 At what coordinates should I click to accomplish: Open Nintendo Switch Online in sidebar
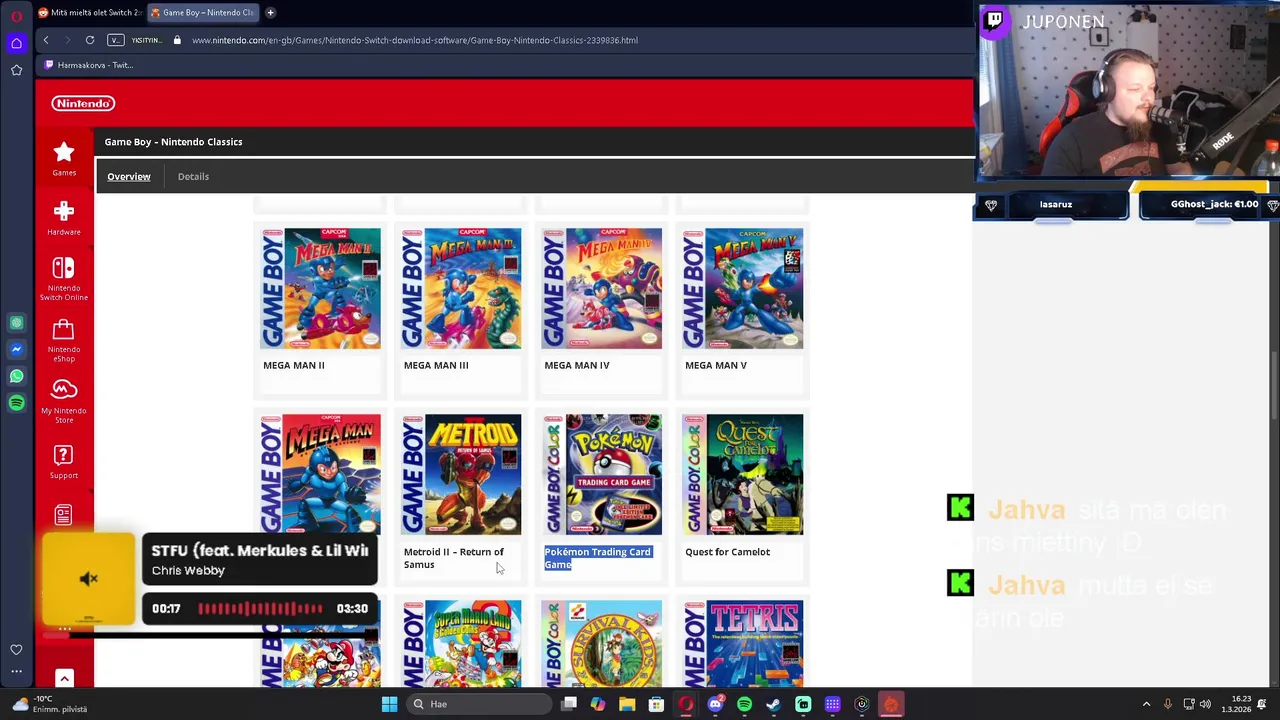click(64, 279)
